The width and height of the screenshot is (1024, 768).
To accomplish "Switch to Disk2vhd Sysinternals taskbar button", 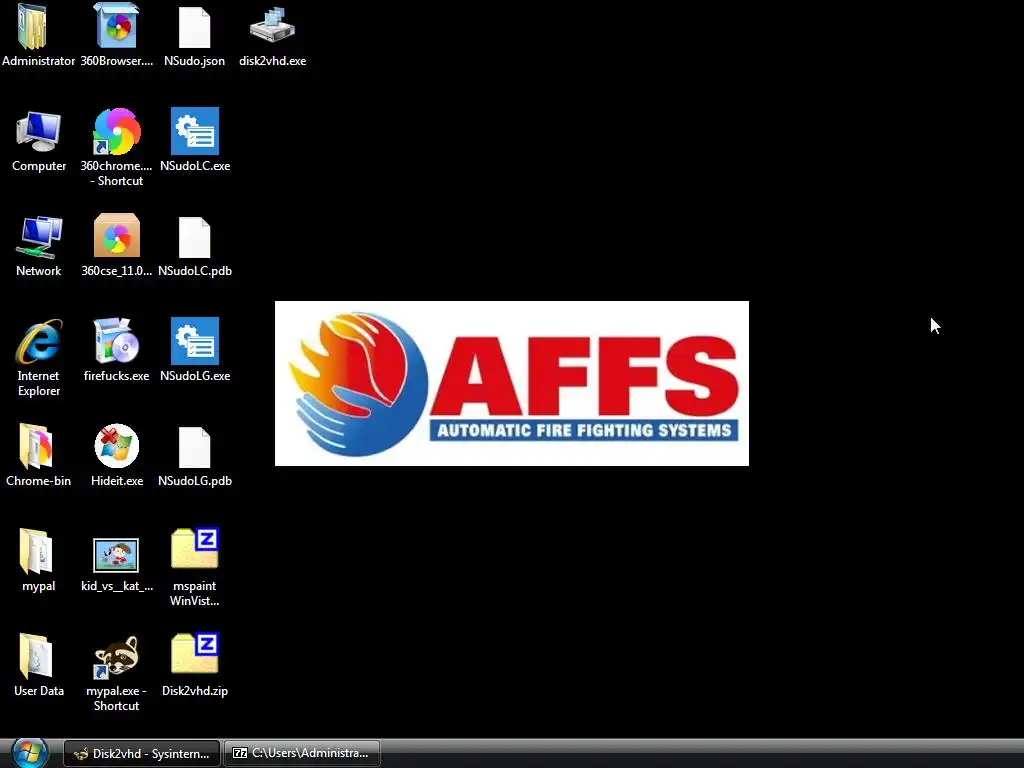I will coord(142,754).
